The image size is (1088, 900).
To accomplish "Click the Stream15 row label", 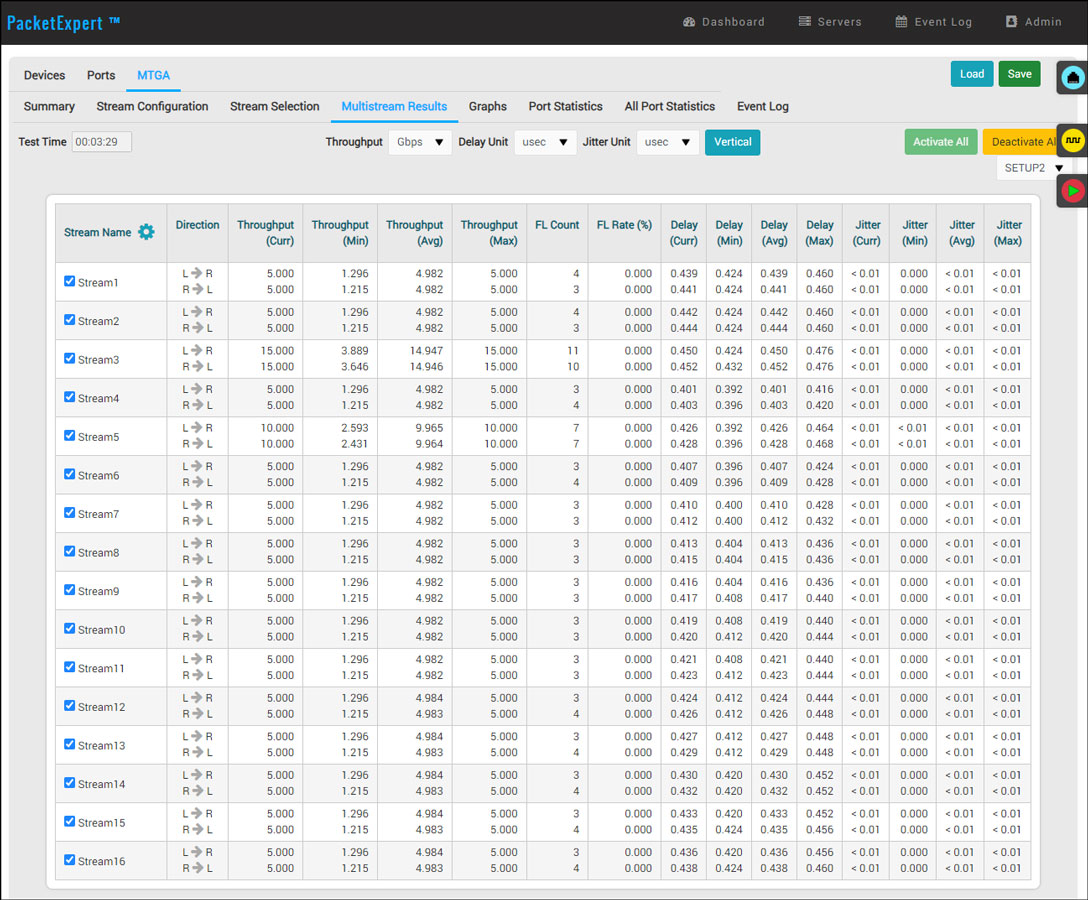I will point(101,822).
